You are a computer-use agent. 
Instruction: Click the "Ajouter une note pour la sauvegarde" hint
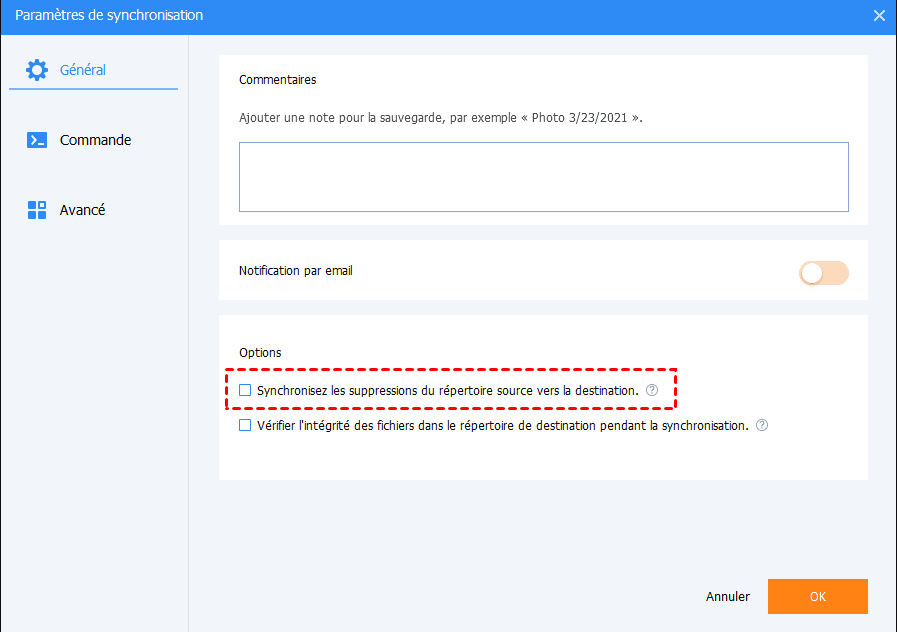tap(441, 118)
